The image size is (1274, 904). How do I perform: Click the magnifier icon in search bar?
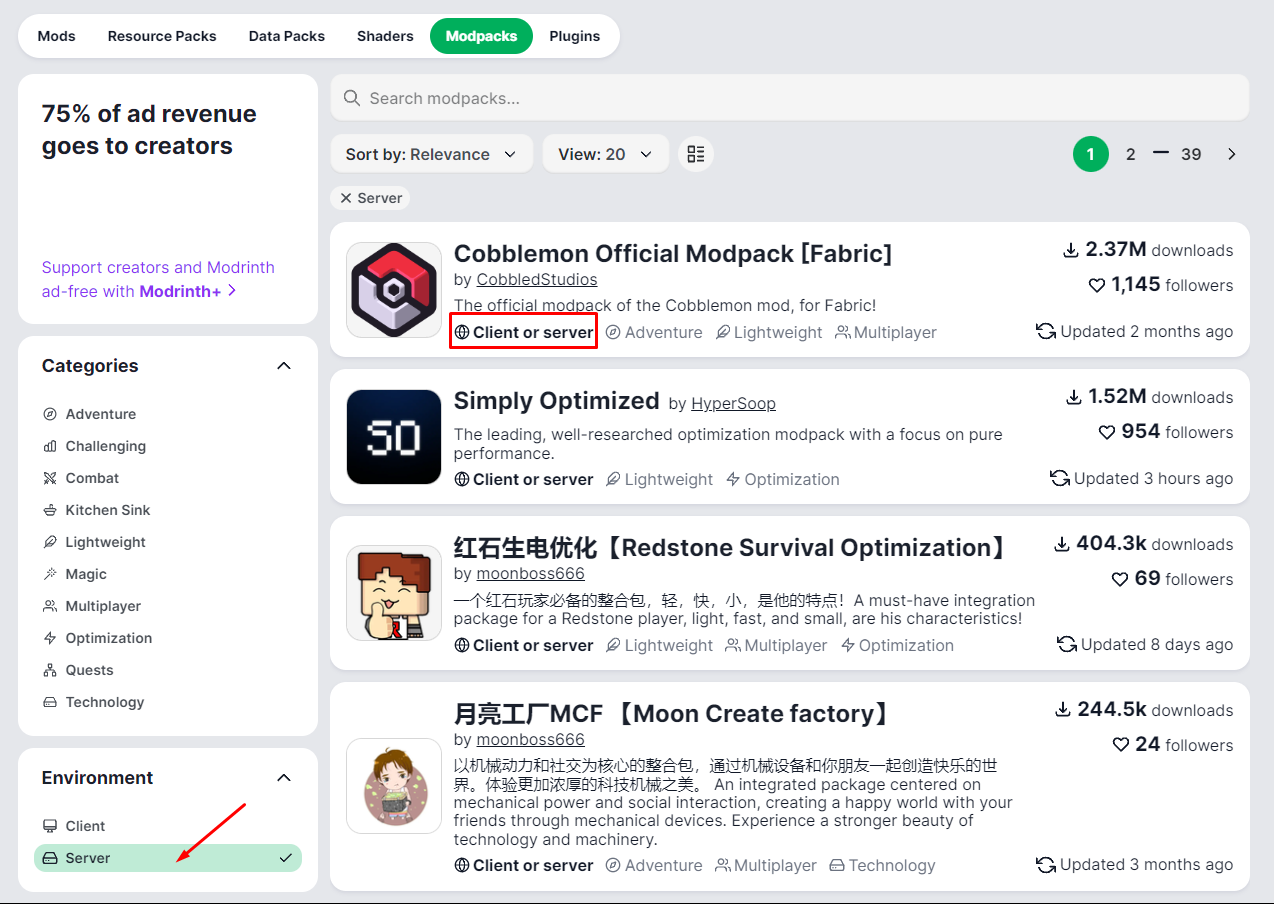click(x=352, y=98)
